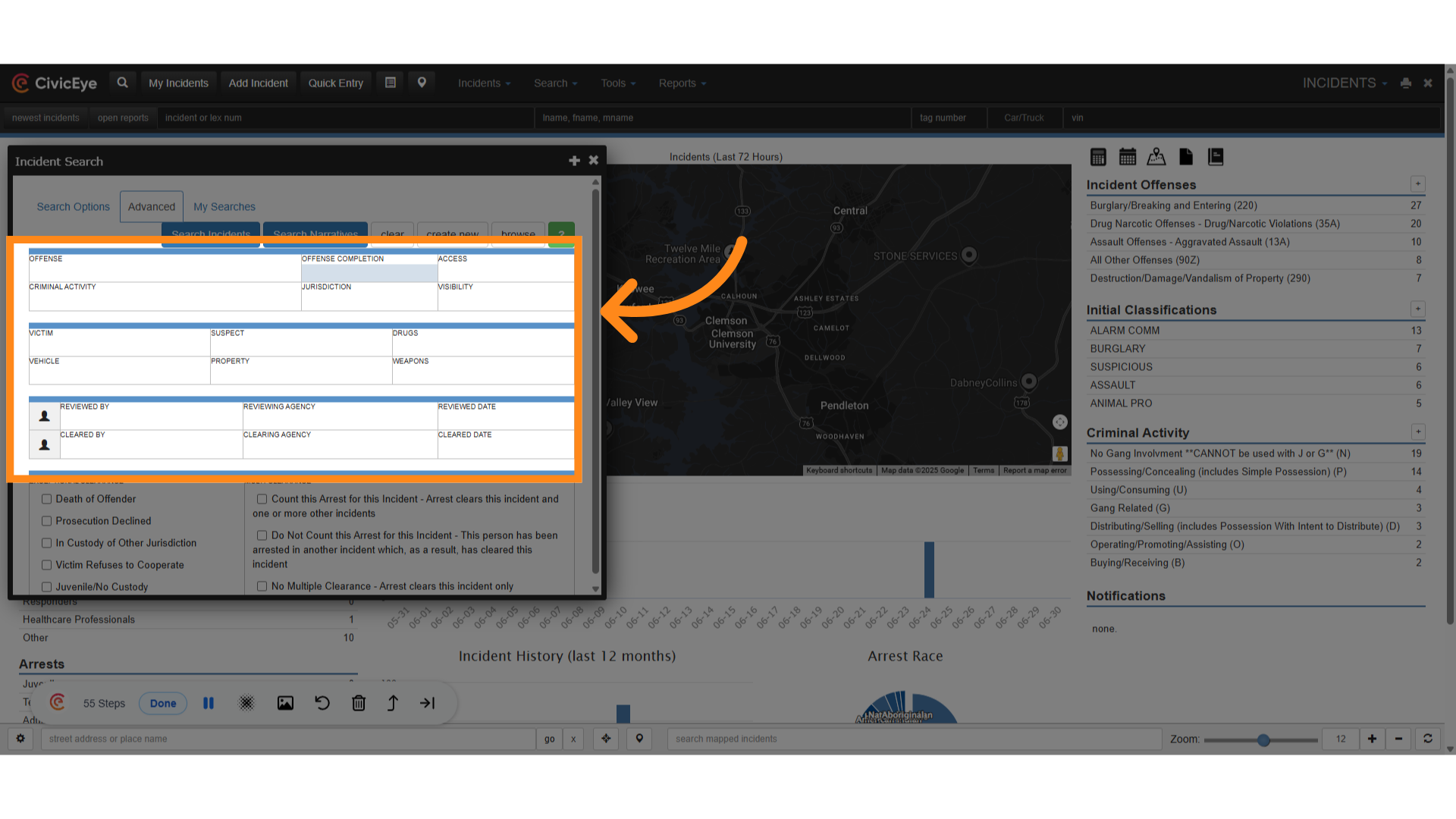Click the magnifier search icon in the navbar
1456x819 pixels.
122,83
